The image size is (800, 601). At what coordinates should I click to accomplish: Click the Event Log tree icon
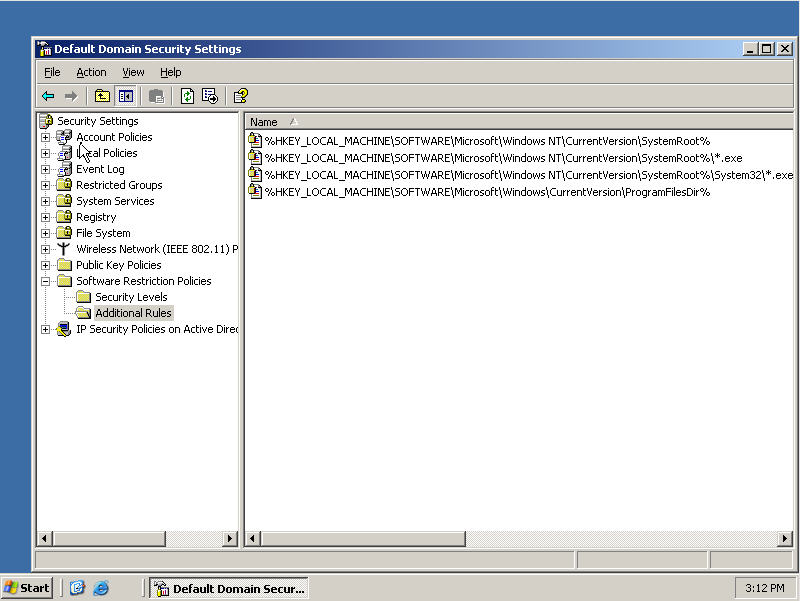tap(64, 169)
